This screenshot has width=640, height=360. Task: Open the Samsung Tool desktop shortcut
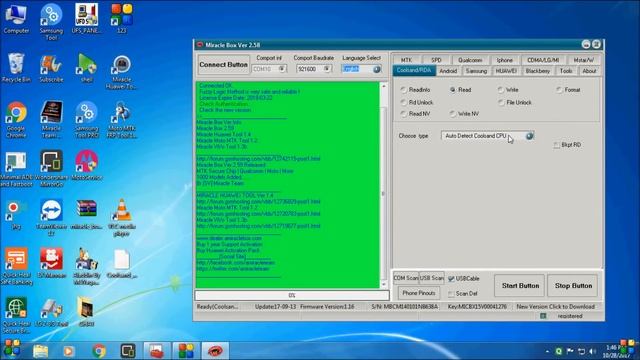pos(51,21)
